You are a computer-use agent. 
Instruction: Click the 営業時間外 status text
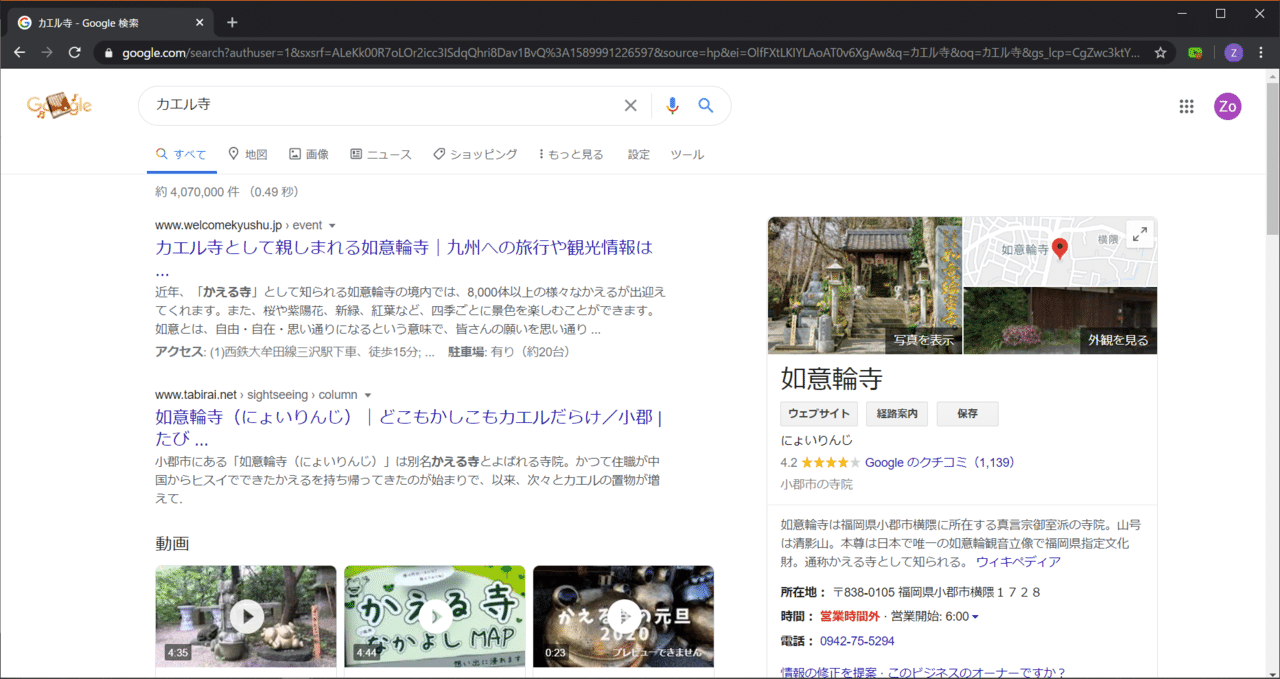[850, 617]
